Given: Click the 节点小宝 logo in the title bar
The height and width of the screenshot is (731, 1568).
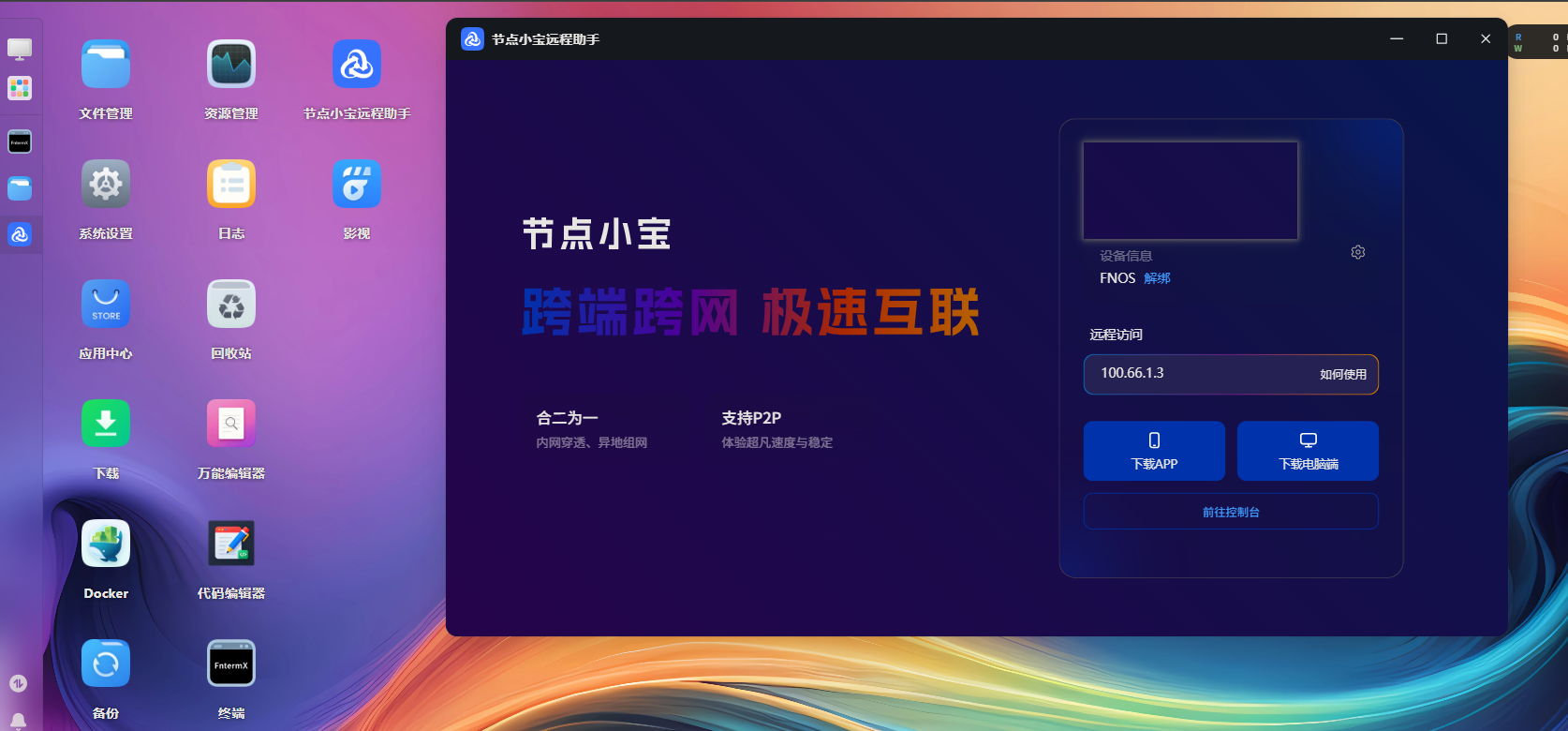Looking at the screenshot, I should (473, 39).
